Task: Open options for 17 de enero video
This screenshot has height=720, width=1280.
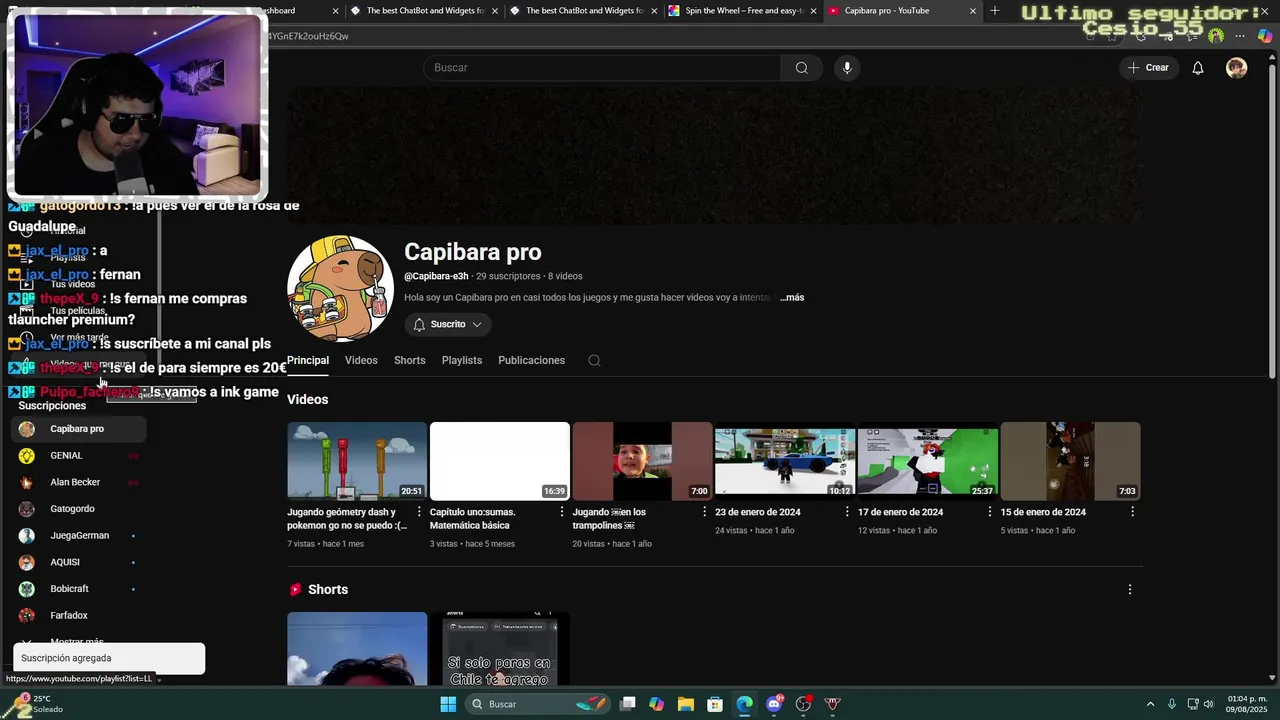Action: pos(990,512)
